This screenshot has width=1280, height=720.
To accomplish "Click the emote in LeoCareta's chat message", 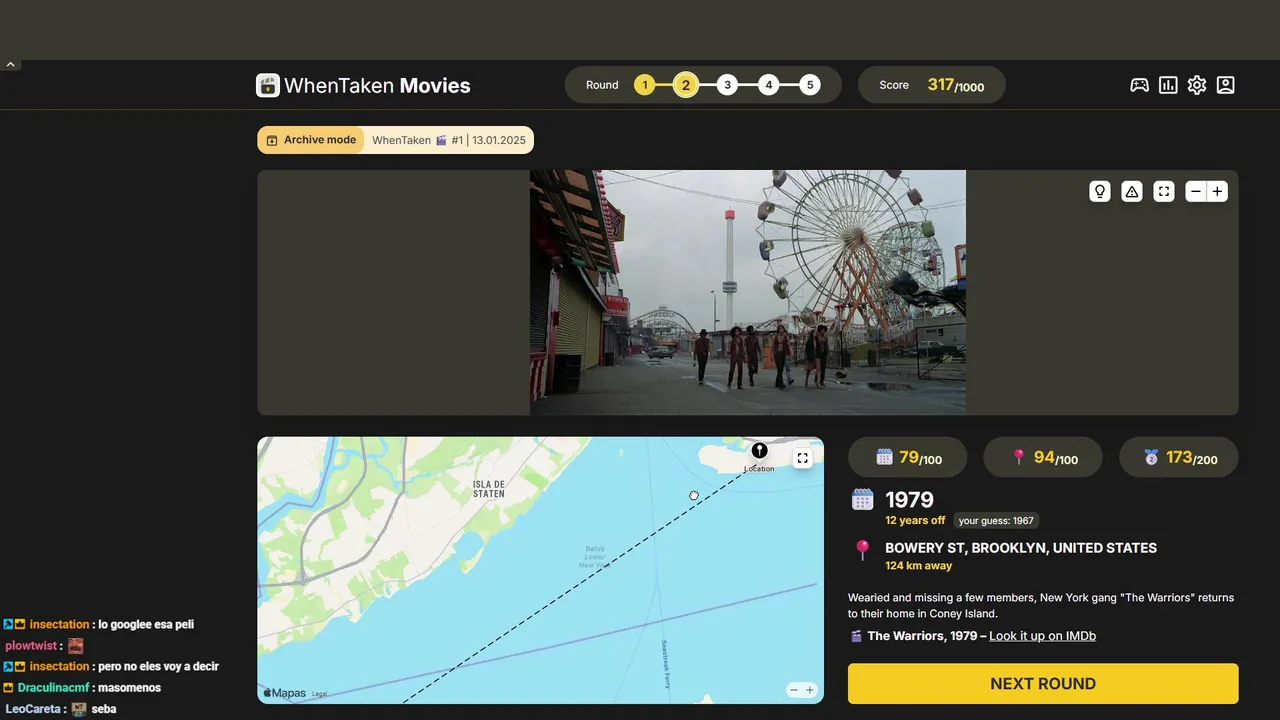I will [79, 709].
